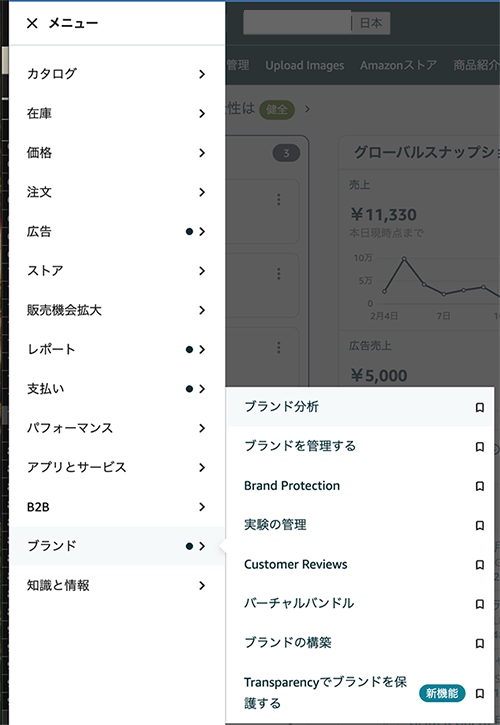Screen dimensions: 500x725
Task: Click the Upload Images tab in the top bar
Action: [x=305, y=66]
